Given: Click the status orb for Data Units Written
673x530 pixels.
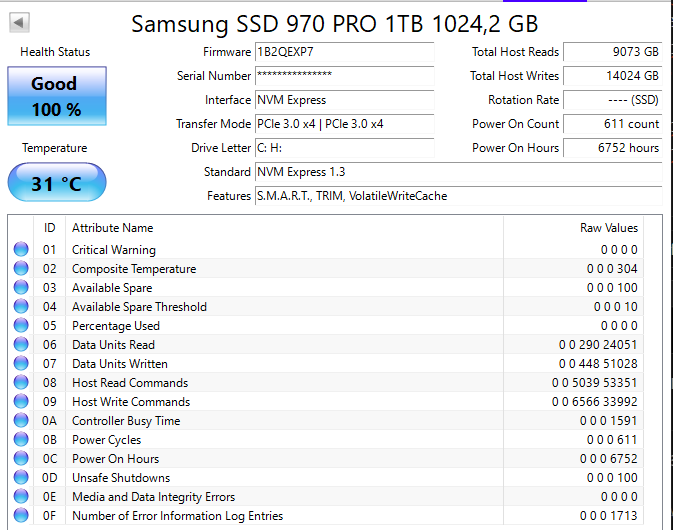Looking at the screenshot, I should [x=21, y=363].
